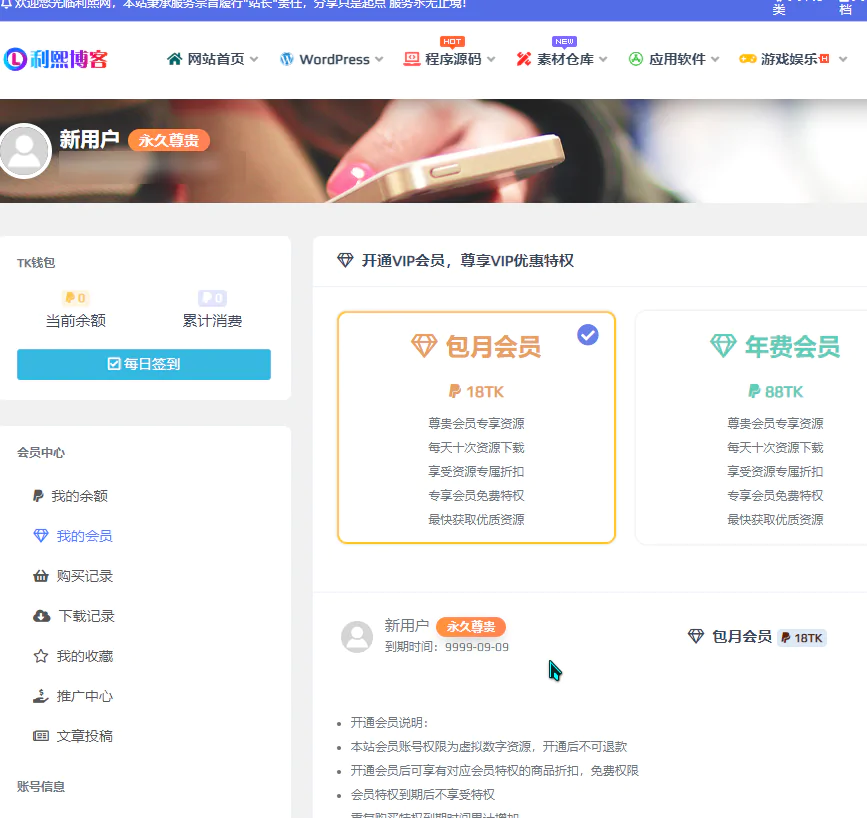The width and height of the screenshot is (867, 818).
Task: Click the 会员特权到期后不享受特权 notice line
Action: click(x=422, y=795)
